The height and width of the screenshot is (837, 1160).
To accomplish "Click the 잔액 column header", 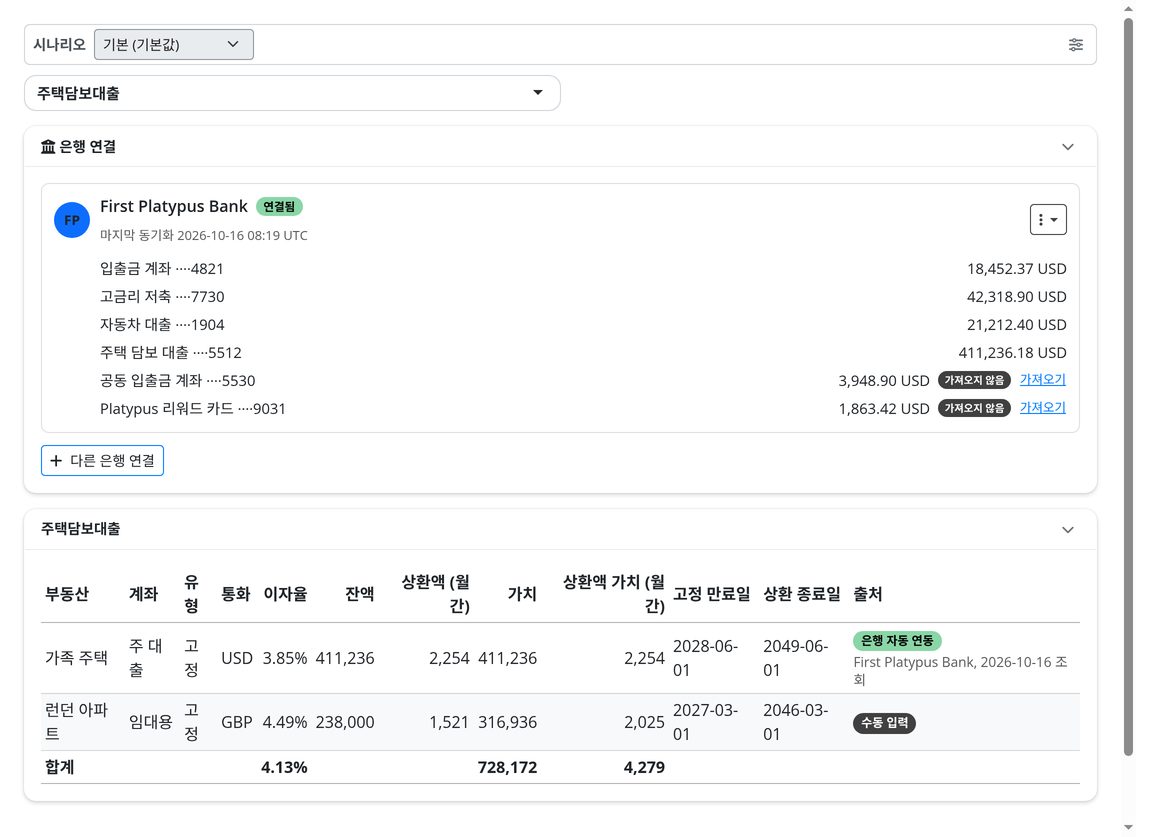I will [360, 594].
